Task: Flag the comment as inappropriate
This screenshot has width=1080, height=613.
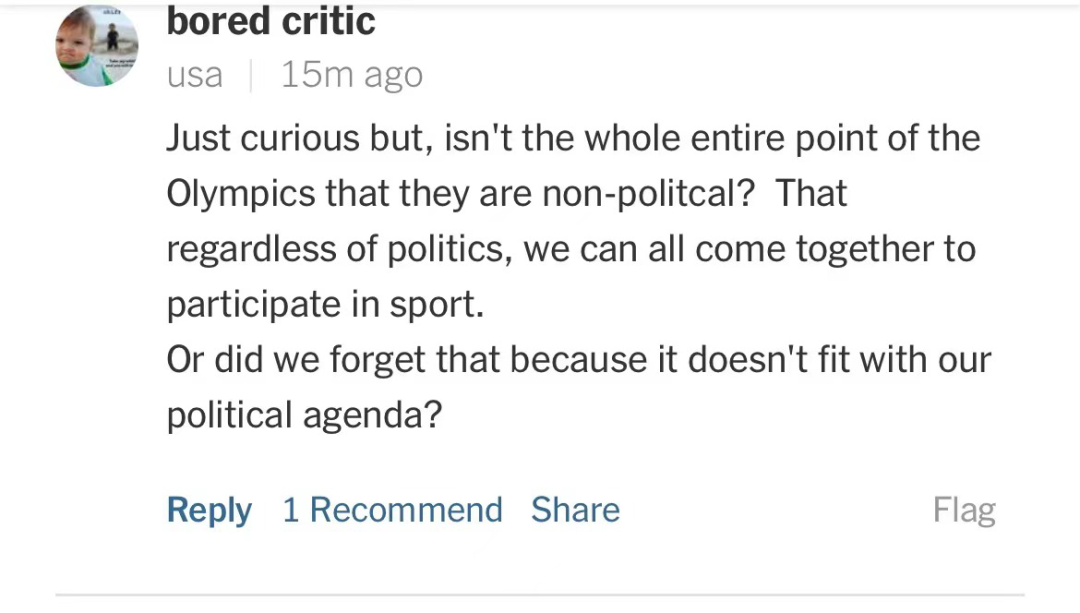Action: 964,510
